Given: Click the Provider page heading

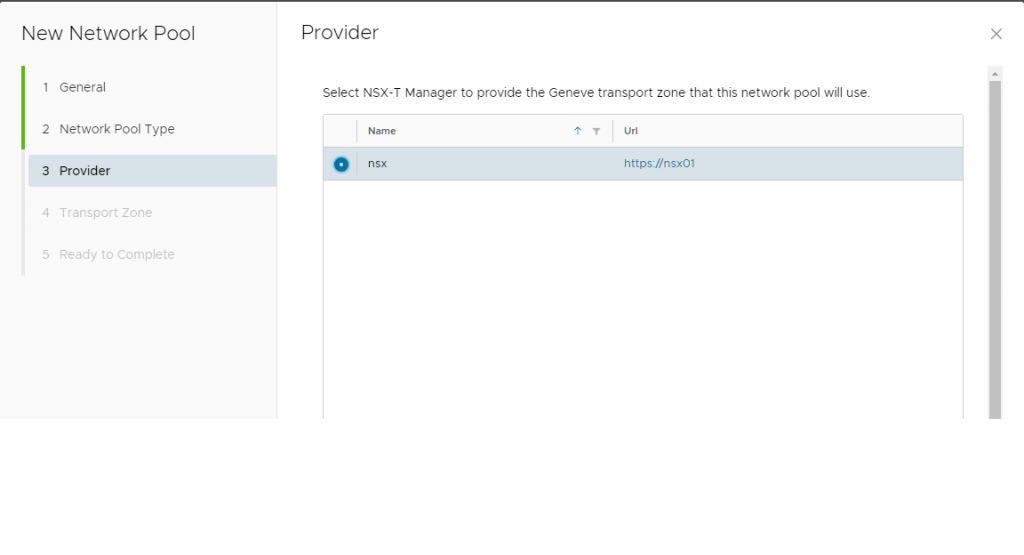Looking at the screenshot, I should pos(340,33).
